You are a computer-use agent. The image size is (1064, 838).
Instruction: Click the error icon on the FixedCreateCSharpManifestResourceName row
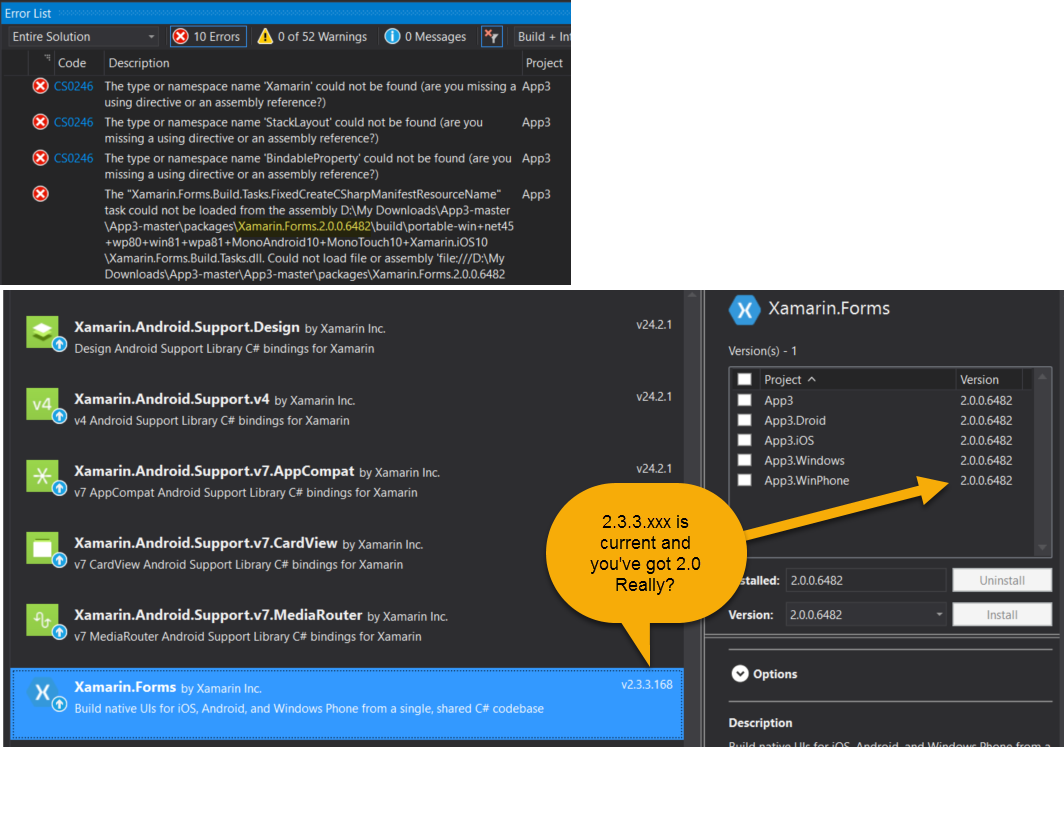point(41,194)
